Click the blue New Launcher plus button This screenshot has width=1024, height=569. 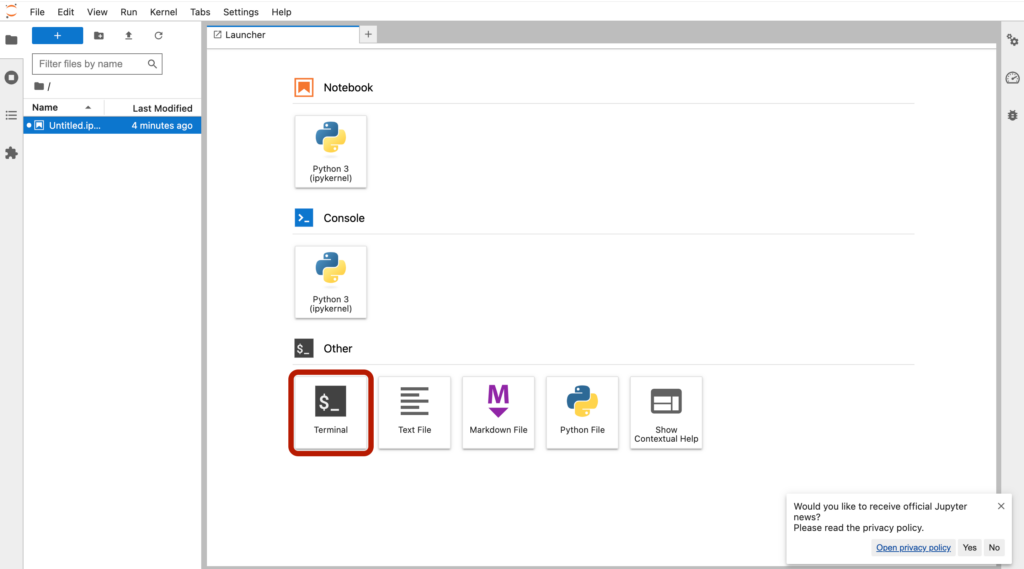click(x=57, y=35)
